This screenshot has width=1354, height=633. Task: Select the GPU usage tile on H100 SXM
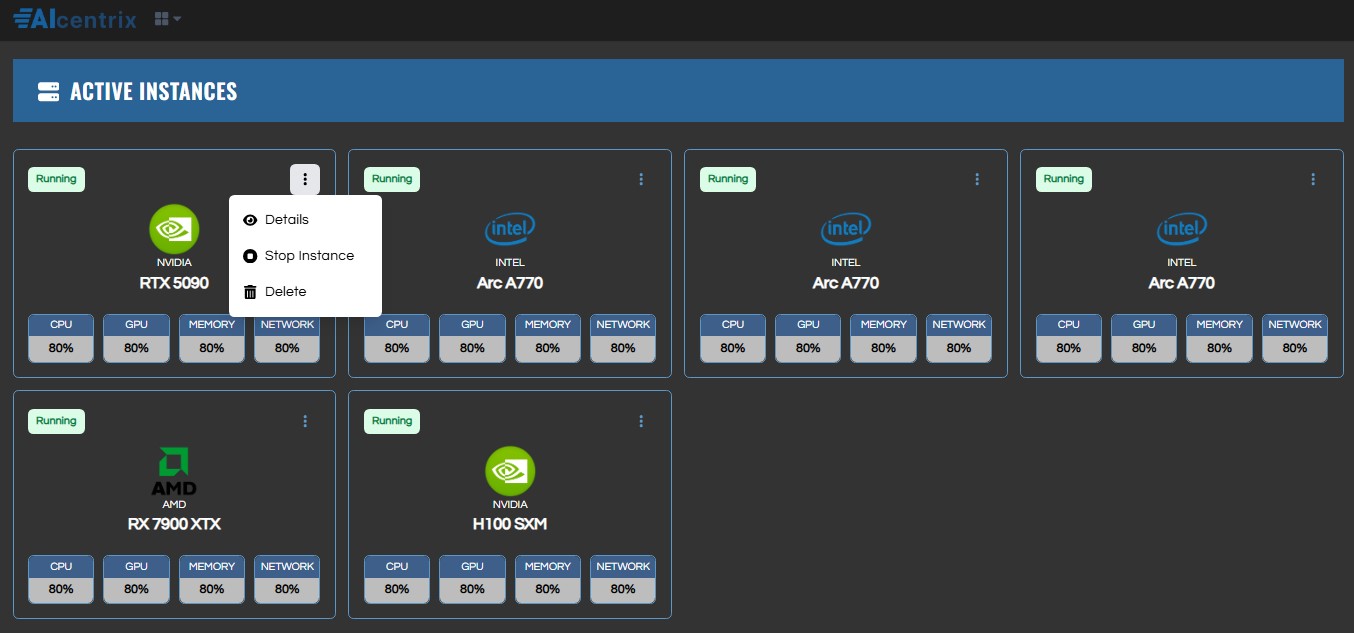472,579
